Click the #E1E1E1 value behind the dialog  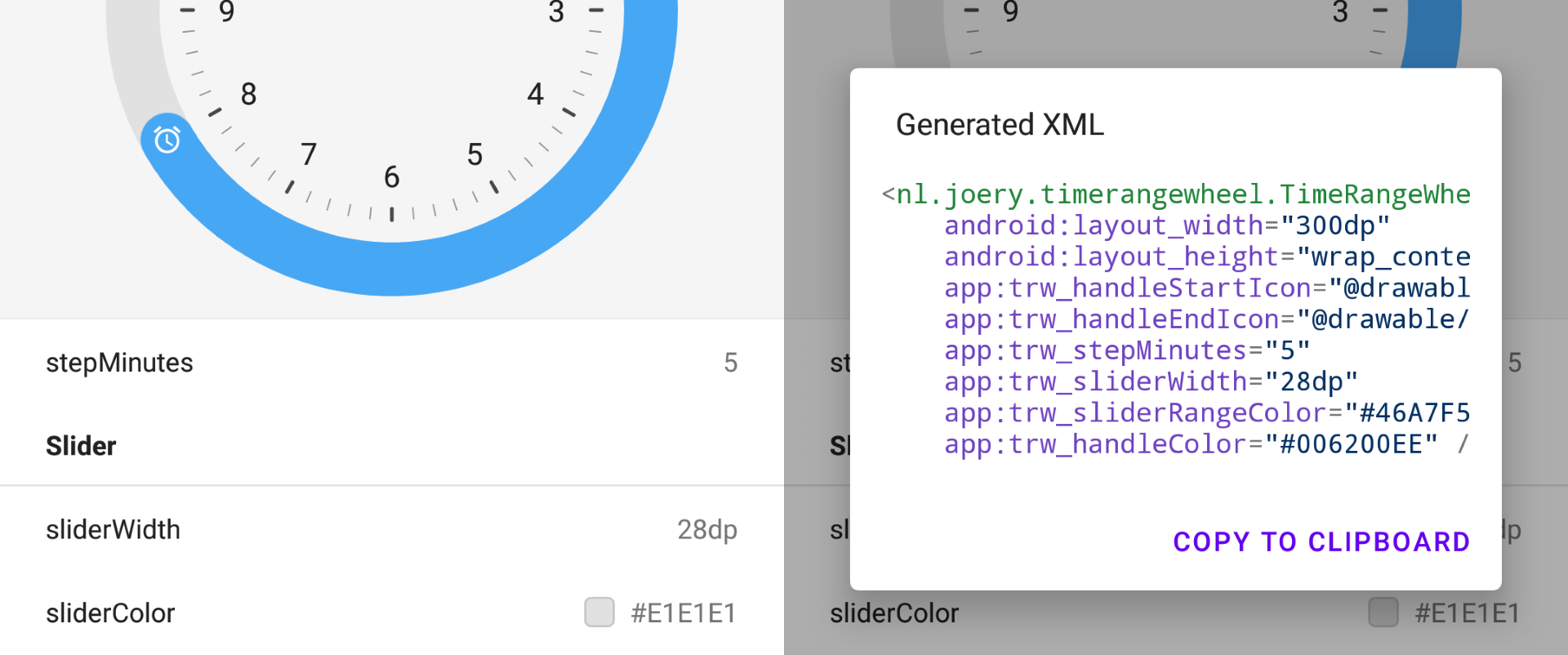coord(1468,613)
